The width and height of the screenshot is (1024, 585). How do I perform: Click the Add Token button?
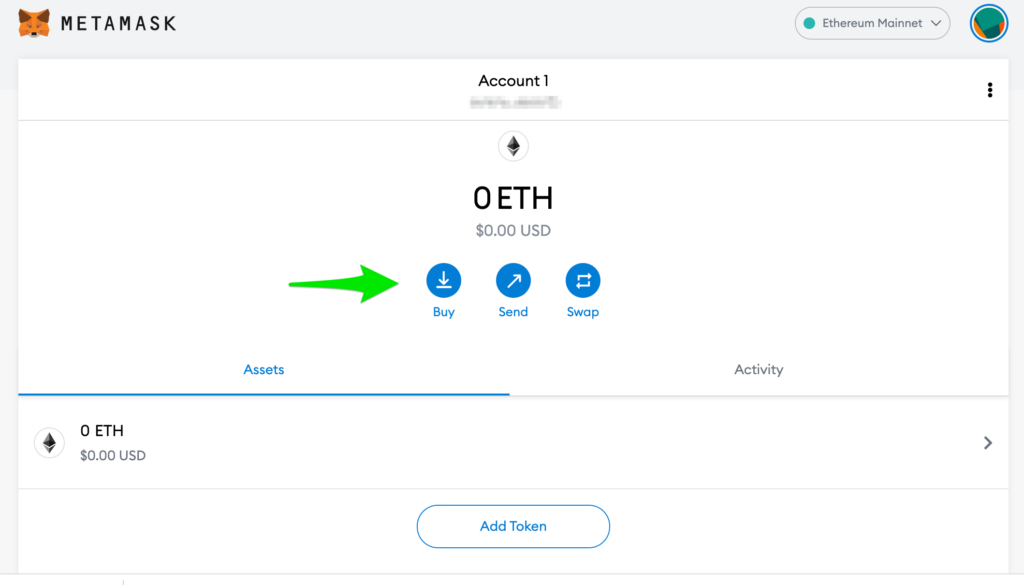(x=513, y=526)
